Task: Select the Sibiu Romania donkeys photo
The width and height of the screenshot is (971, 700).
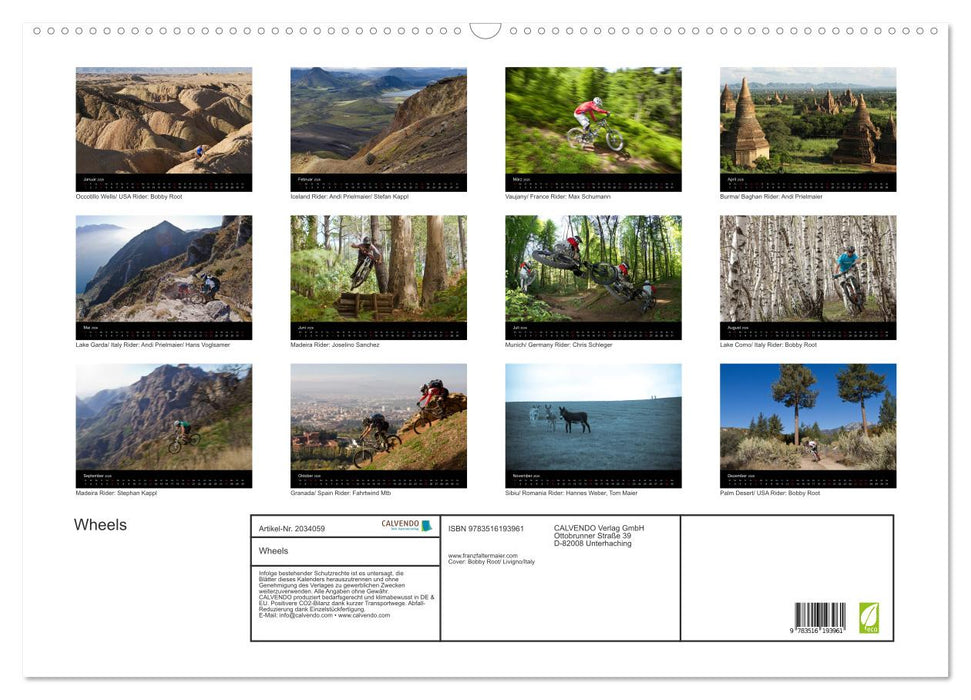Action: pyautogui.click(x=593, y=417)
